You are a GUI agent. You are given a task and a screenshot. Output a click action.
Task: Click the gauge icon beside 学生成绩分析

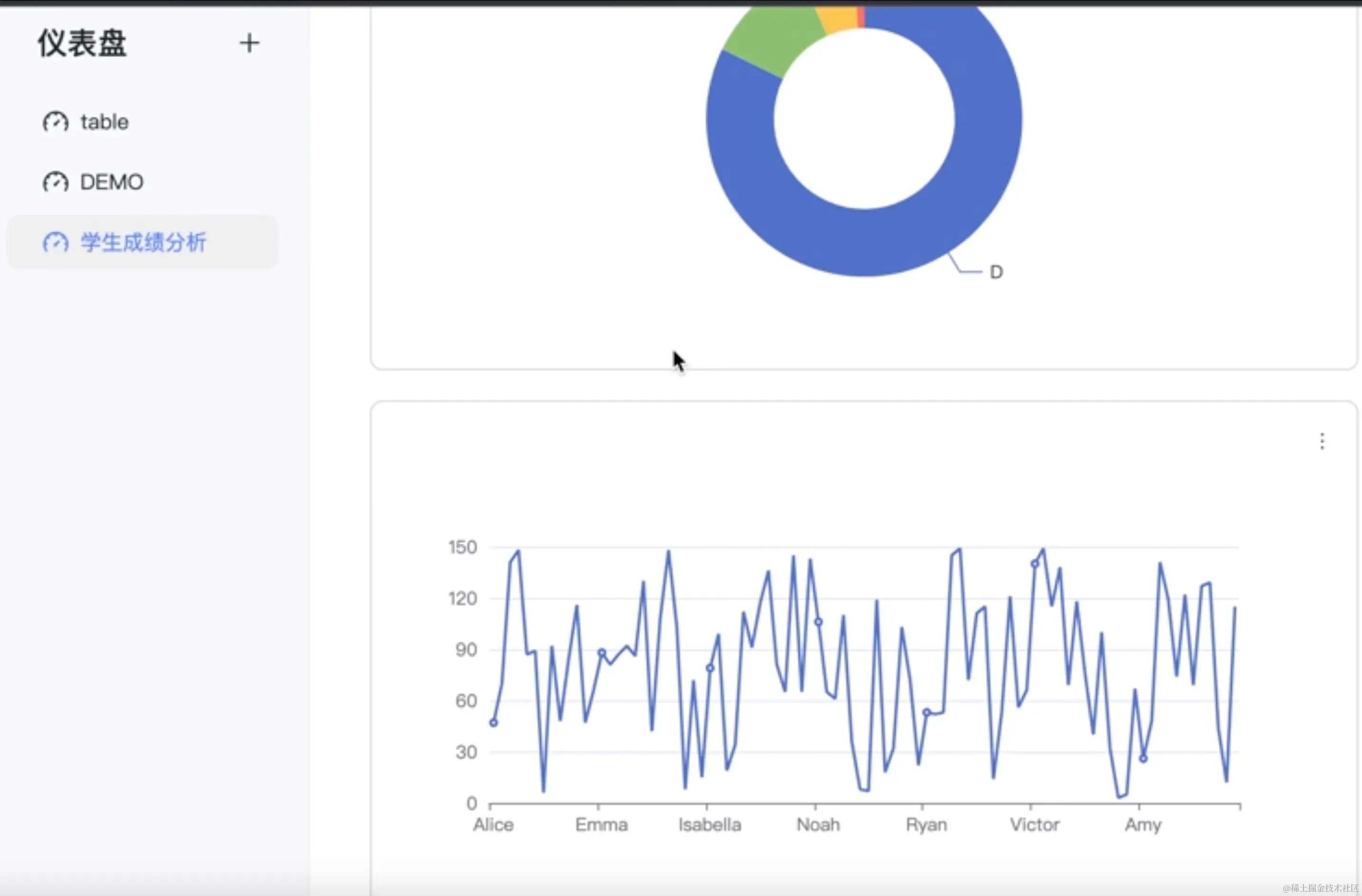point(56,242)
